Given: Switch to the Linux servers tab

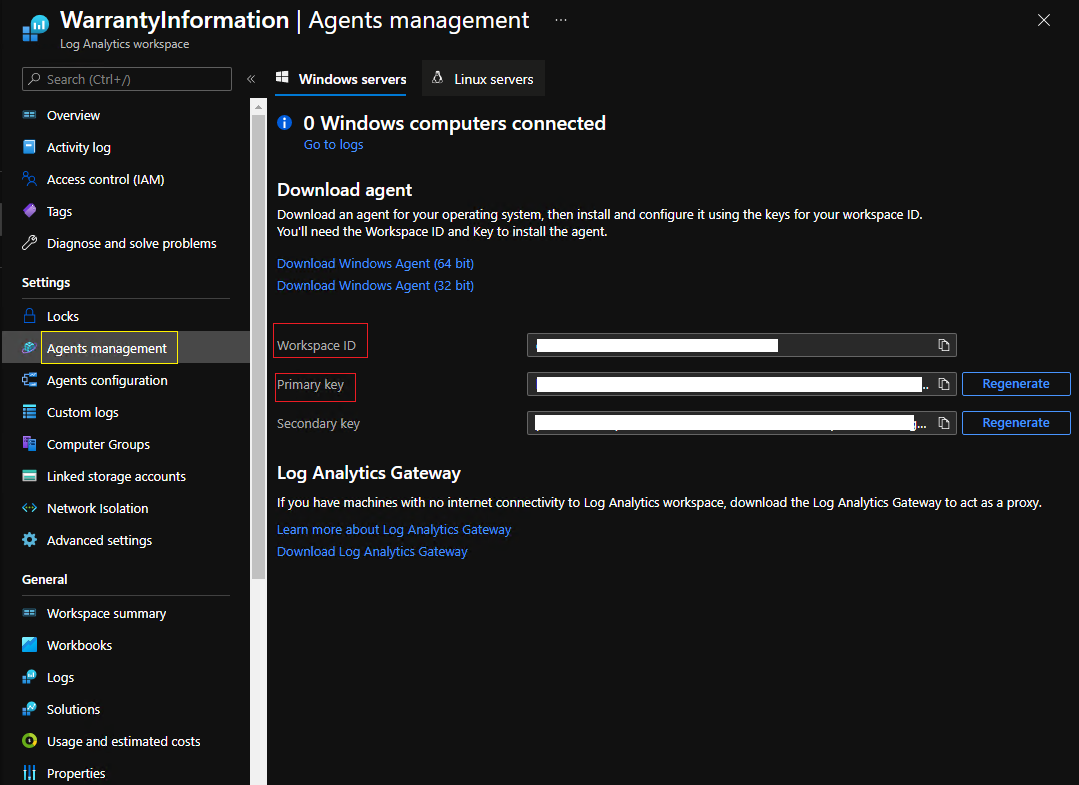Looking at the screenshot, I should [484, 79].
